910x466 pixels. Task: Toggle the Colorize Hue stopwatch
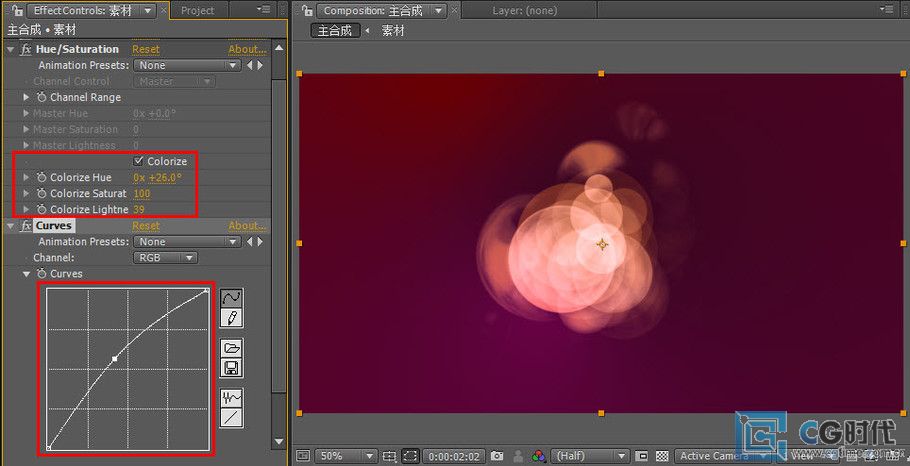point(42,178)
